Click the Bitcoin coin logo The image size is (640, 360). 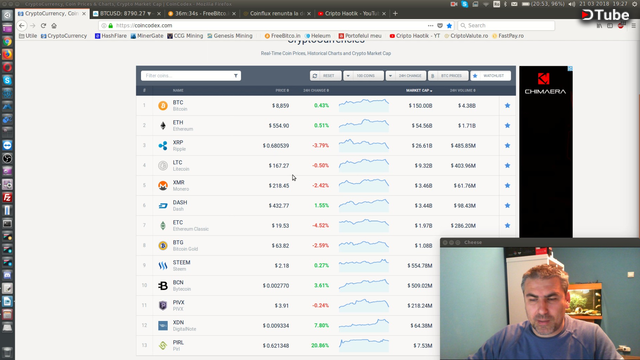pos(163,106)
